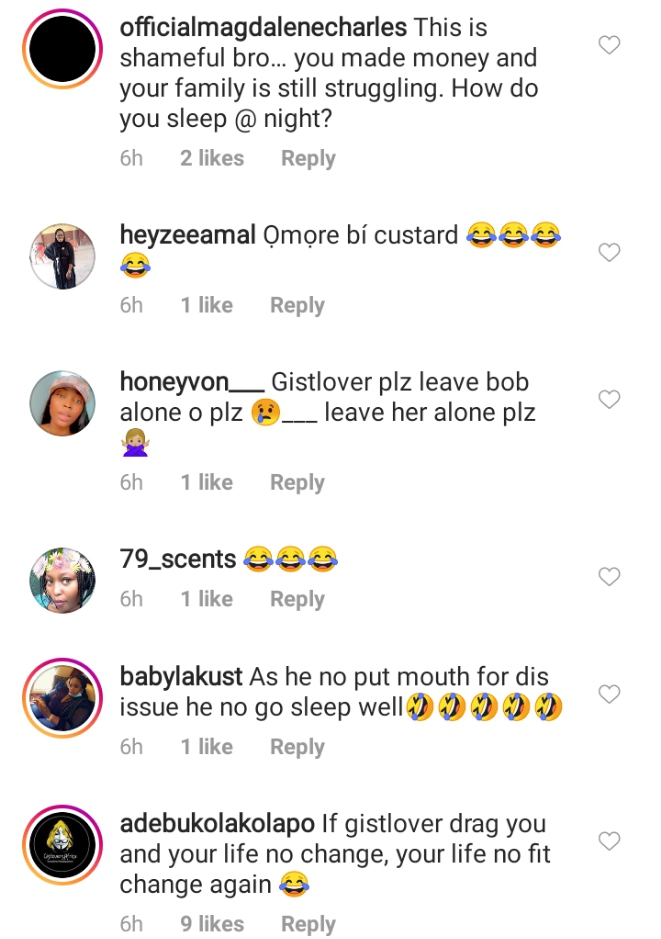
Task: Open adebukolakolapo's profile avatar
Action: pos(62,845)
